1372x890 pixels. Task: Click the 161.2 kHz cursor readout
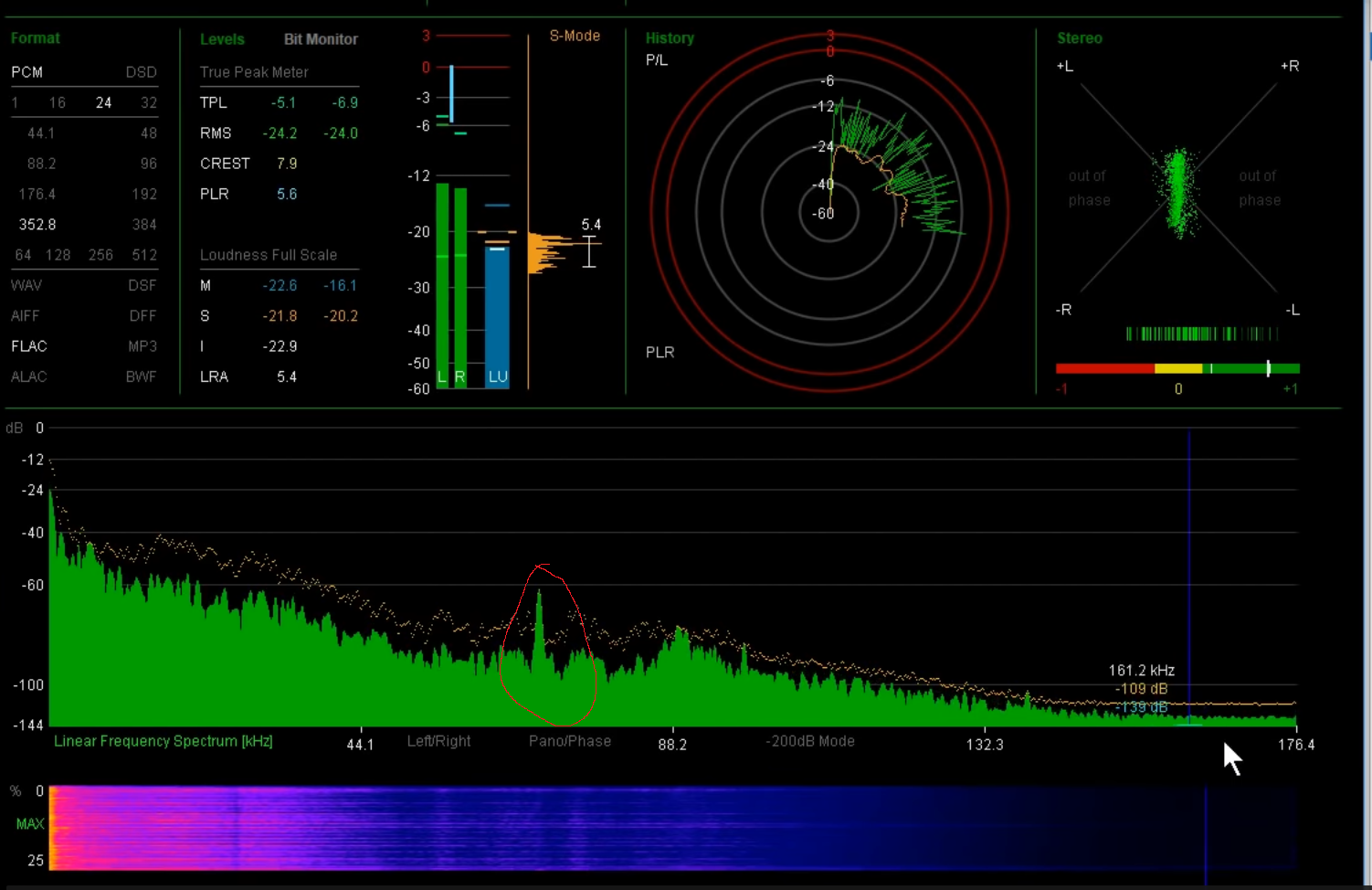1141,671
